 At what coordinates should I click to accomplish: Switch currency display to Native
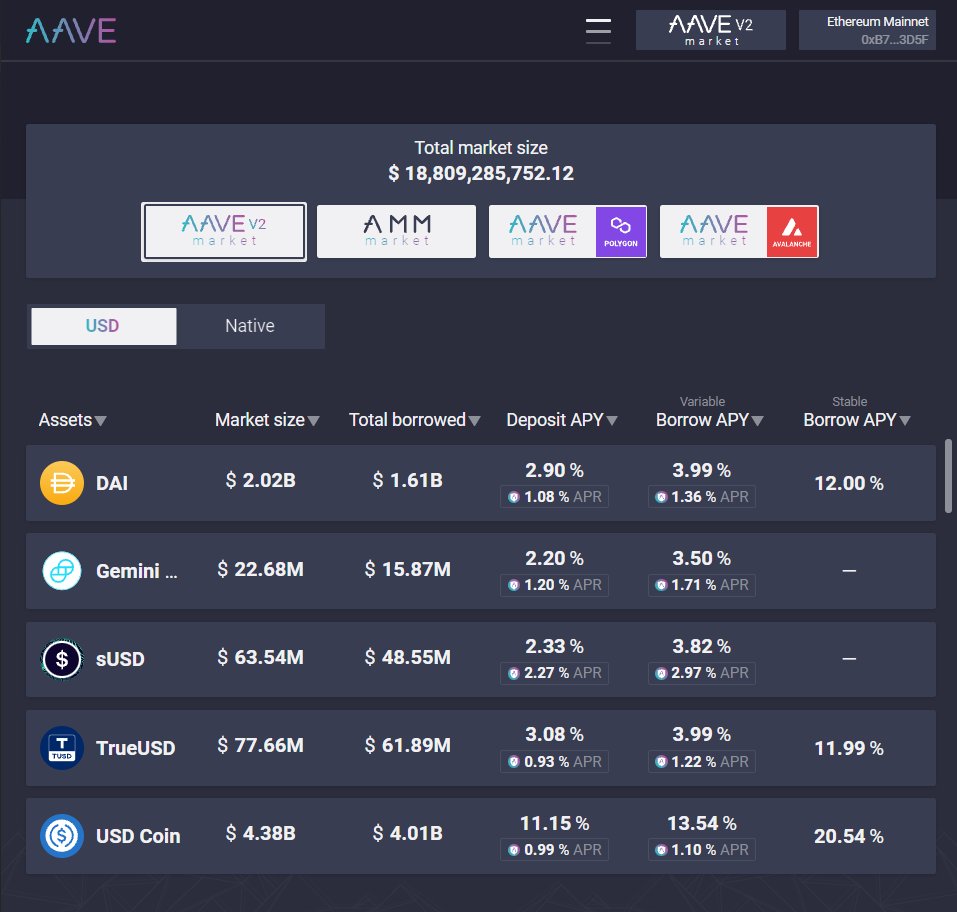(250, 326)
